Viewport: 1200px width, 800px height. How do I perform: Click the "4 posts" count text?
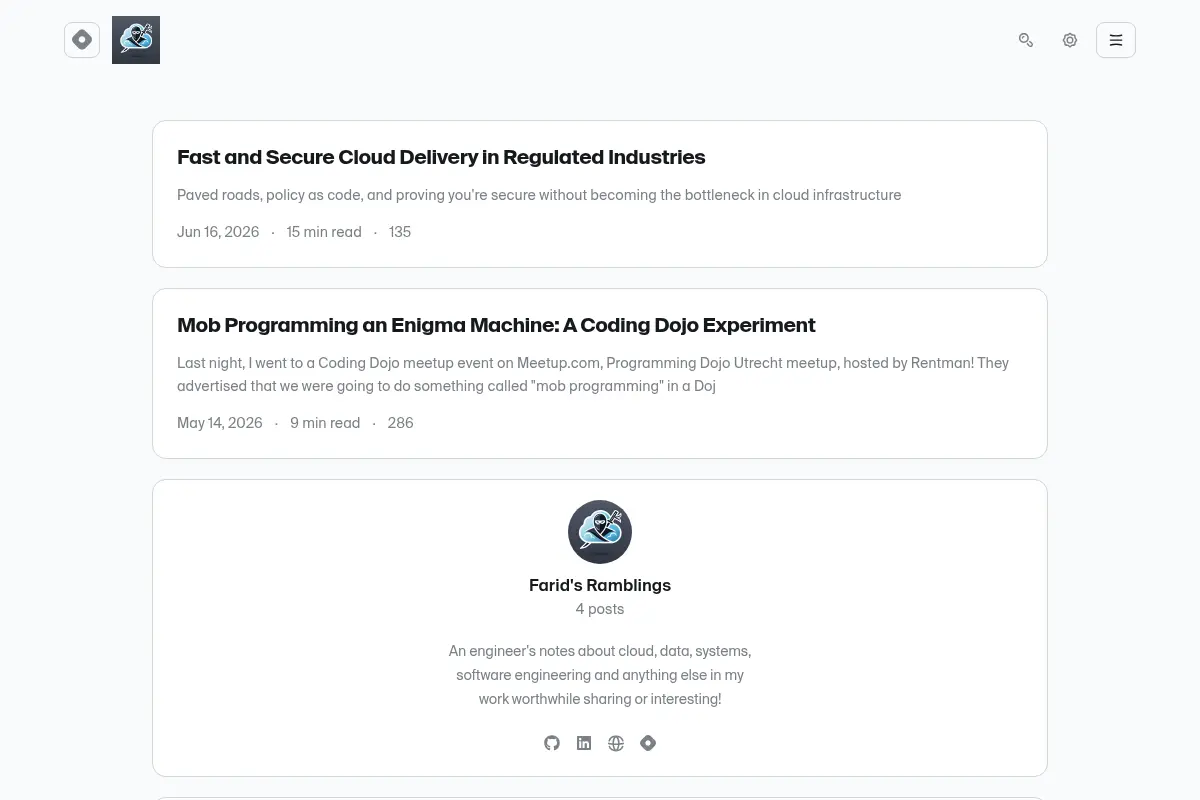(x=600, y=609)
